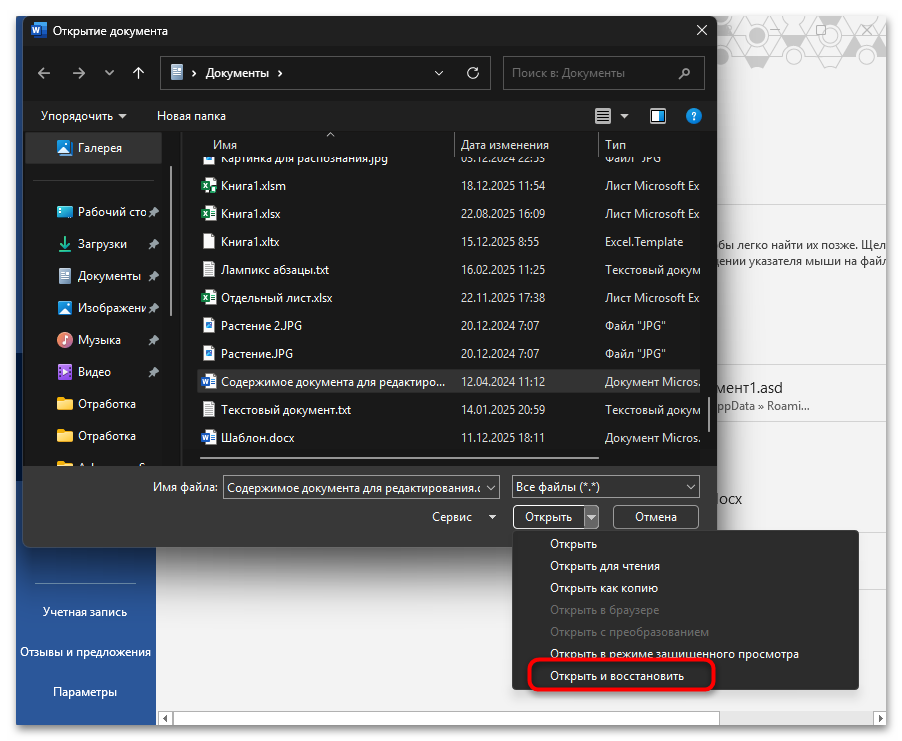Click the Back navigation arrow
Screen dimensions: 902x741
click(x=44, y=73)
